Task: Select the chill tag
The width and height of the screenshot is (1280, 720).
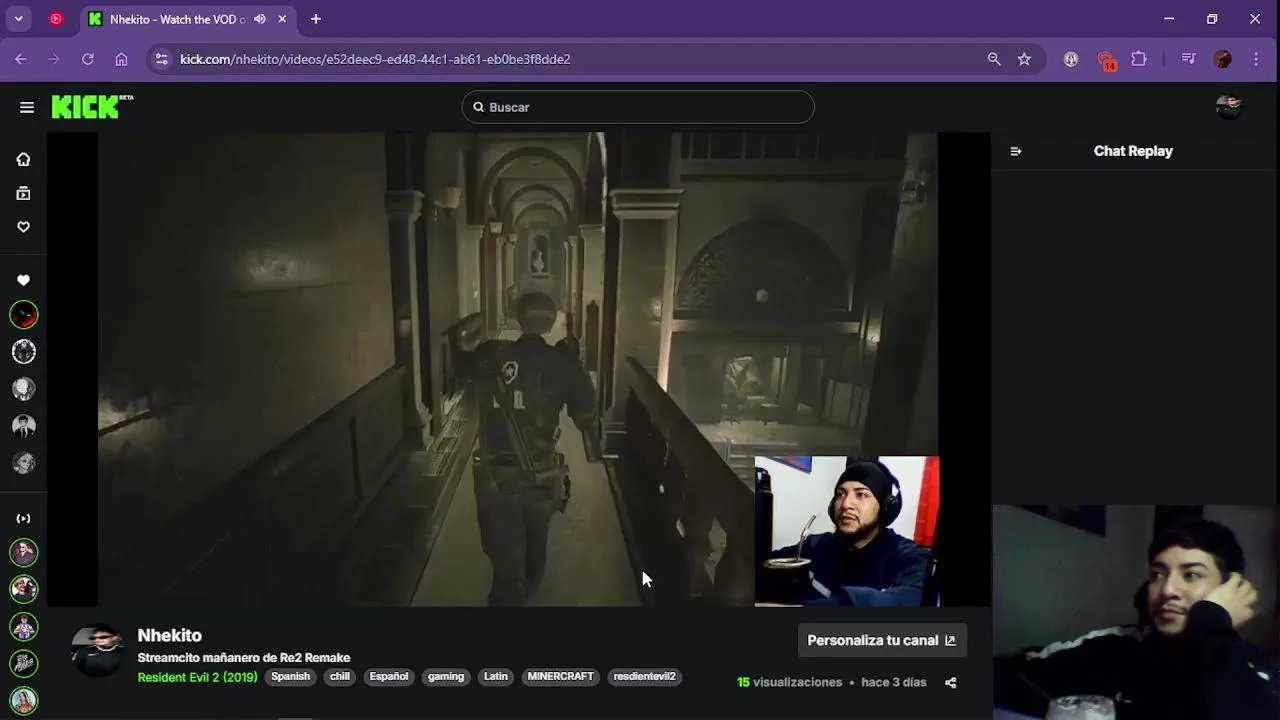Action: tap(340, 677)
